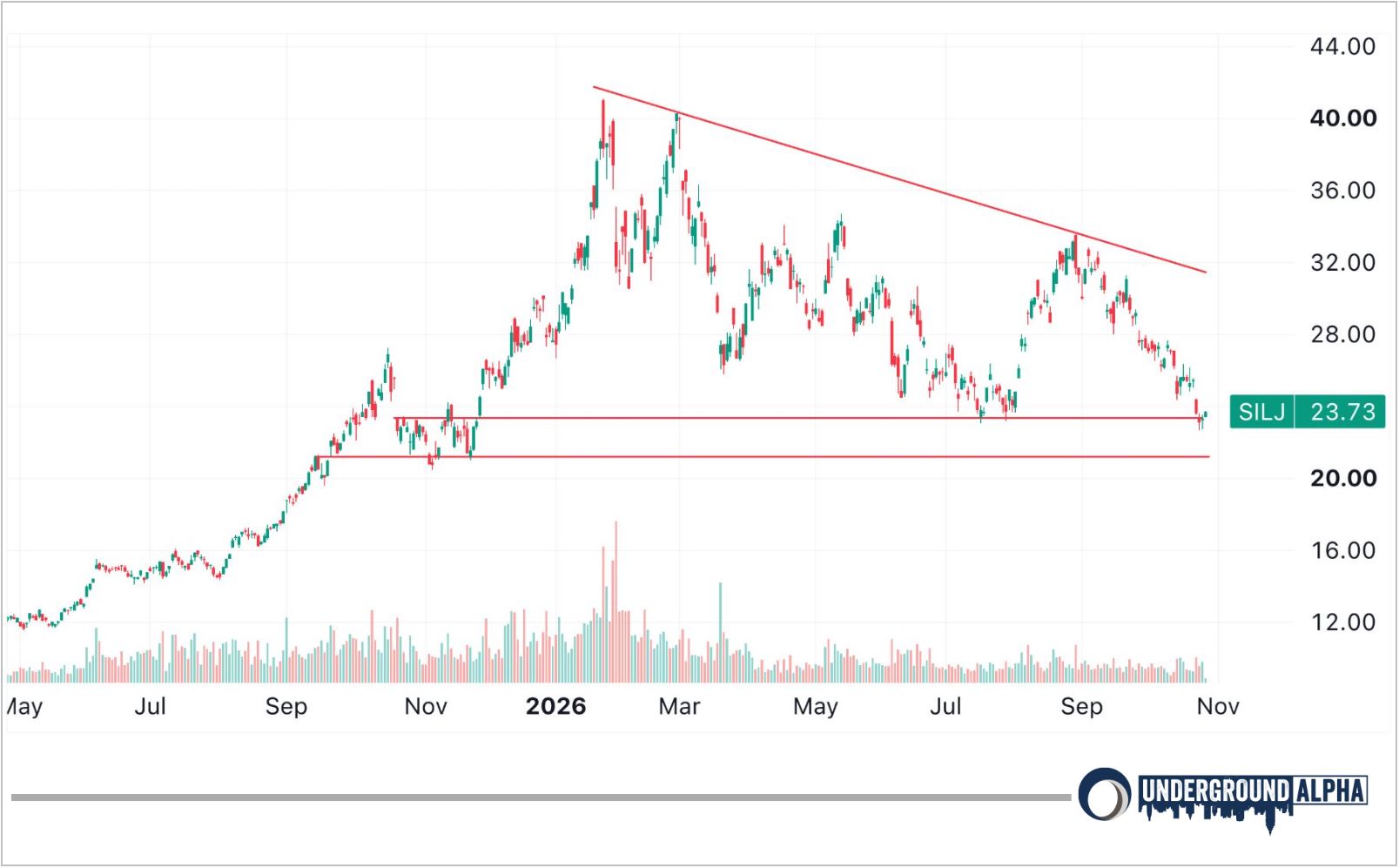Click the 36.00 price axis label
This screenshot has width=1399, height=868.
[x=1342, y=191]
